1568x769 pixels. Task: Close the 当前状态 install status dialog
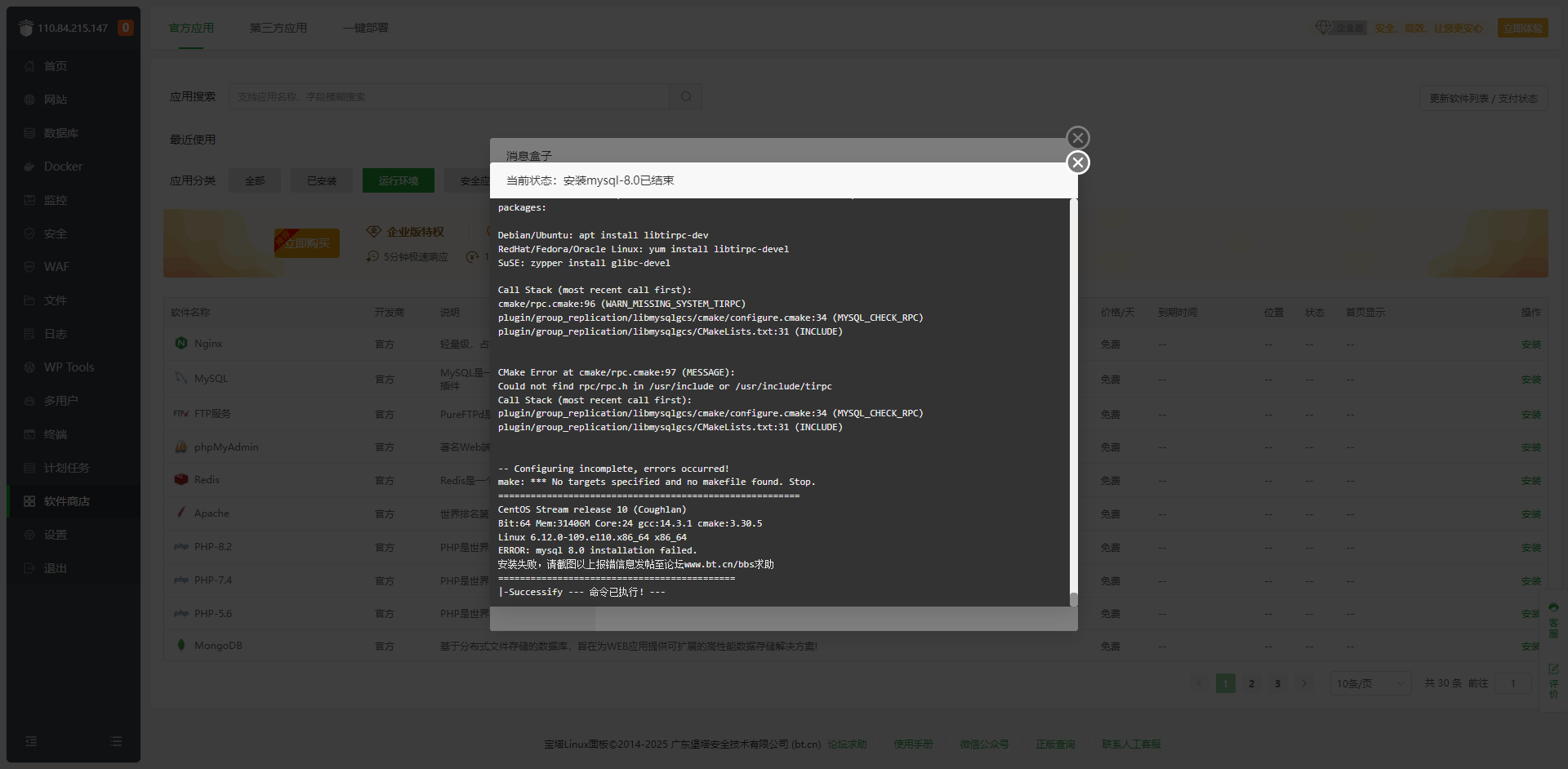tap(1078, 162)
